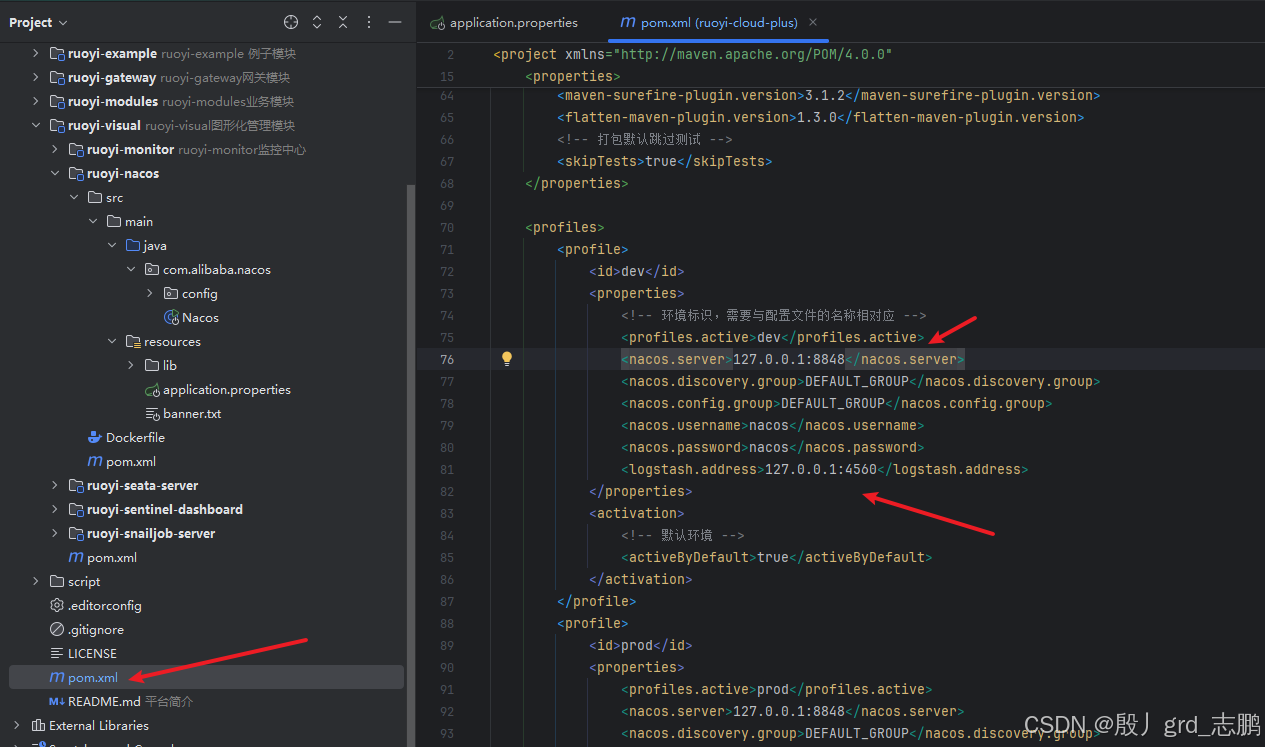The image size is (1265, 747).
Task: Hide the Project tool window
Action: [395, 22]
